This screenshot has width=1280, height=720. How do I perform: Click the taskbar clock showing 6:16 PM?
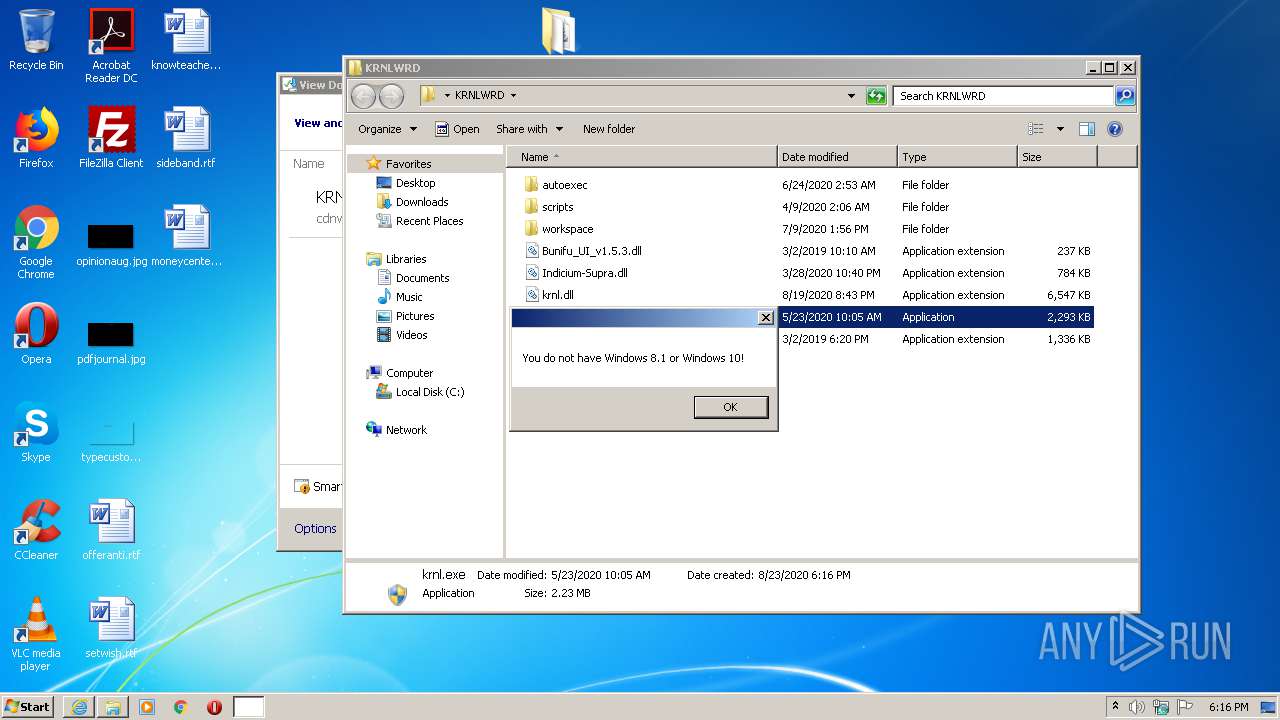coord(1228,707)
